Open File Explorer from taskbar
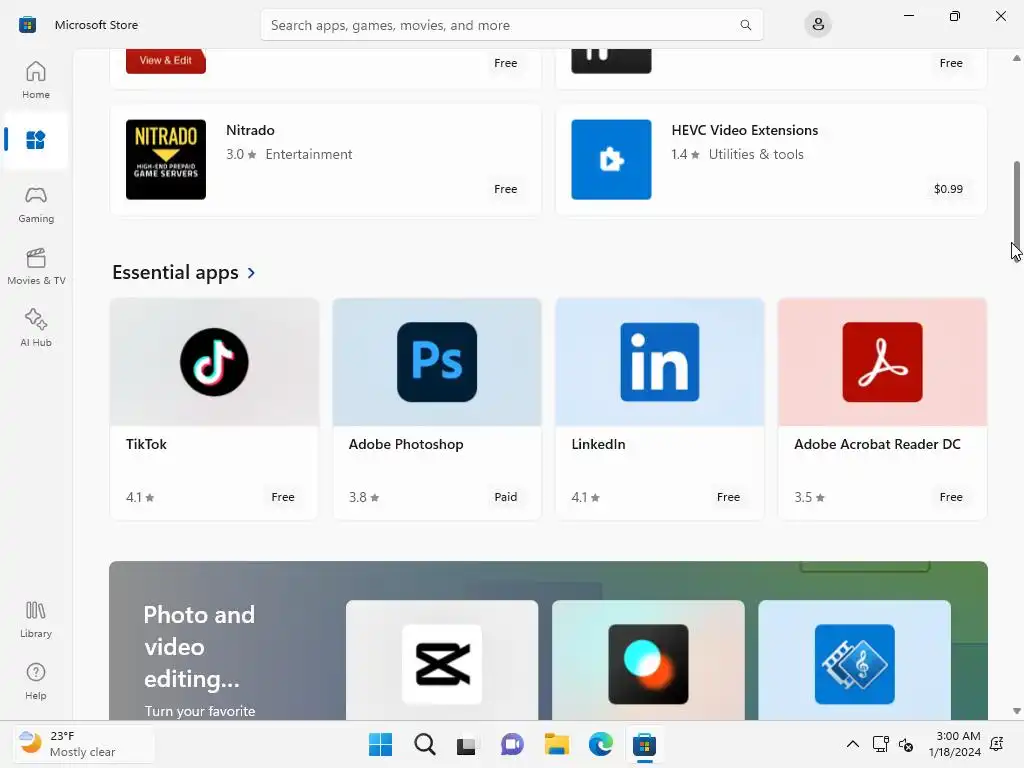The height and width of the screenshot is (768, 1024). tap(557, 744)
